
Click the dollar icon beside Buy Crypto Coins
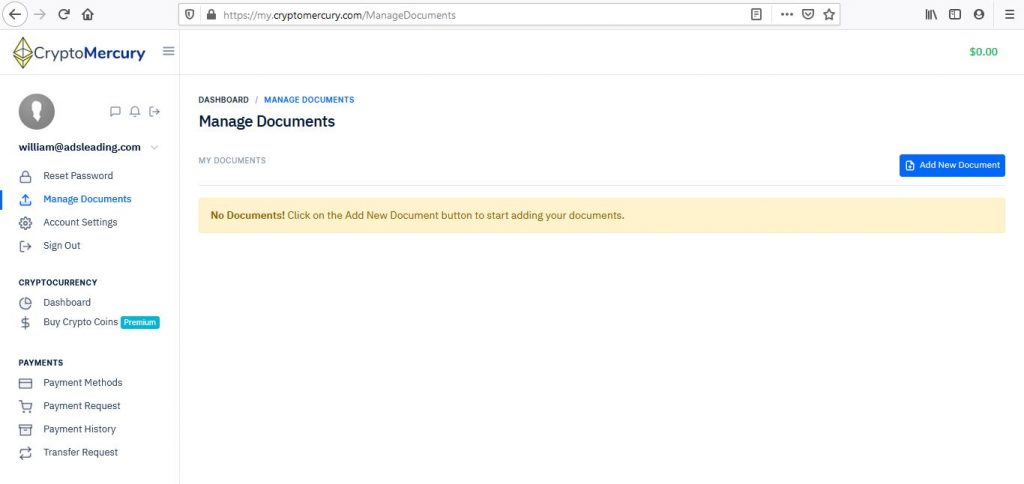point(25,323)
